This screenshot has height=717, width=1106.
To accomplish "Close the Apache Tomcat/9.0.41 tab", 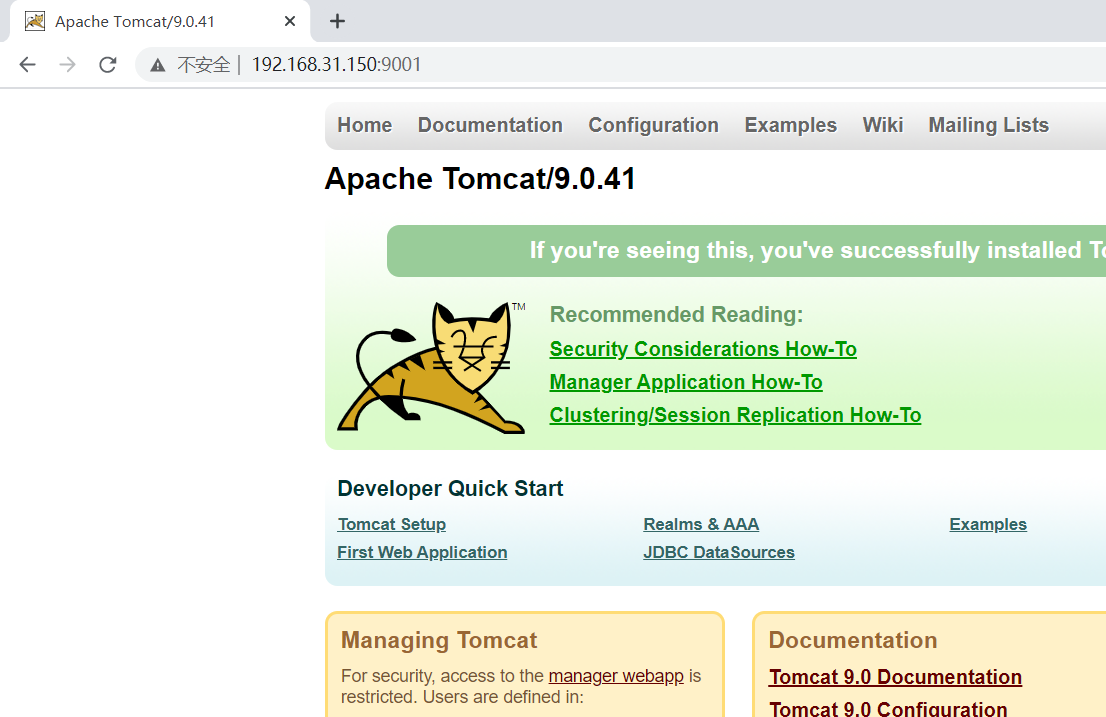I will tap(289, 21).
